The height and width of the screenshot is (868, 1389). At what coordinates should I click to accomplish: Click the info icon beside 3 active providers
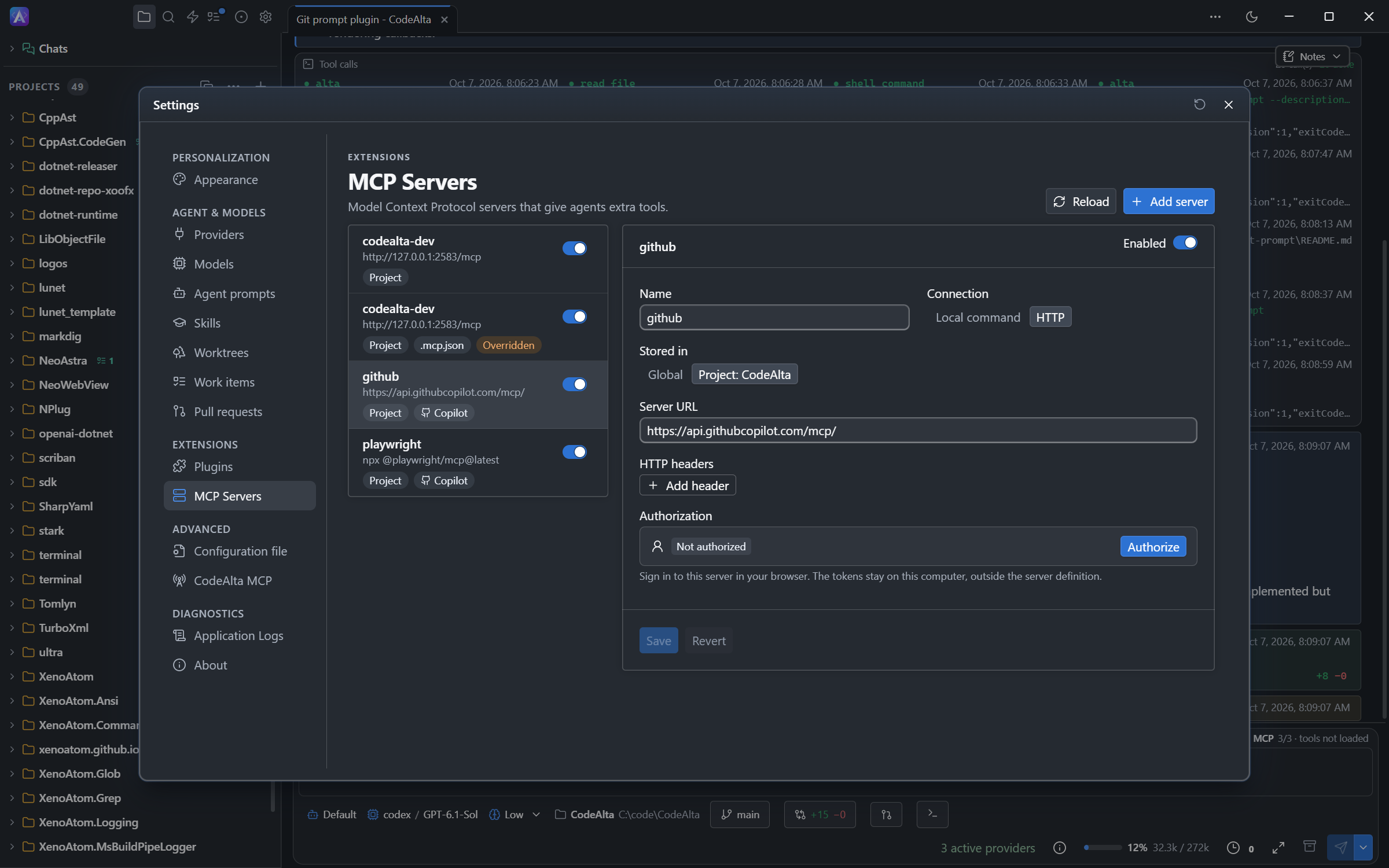point(1060,848)
